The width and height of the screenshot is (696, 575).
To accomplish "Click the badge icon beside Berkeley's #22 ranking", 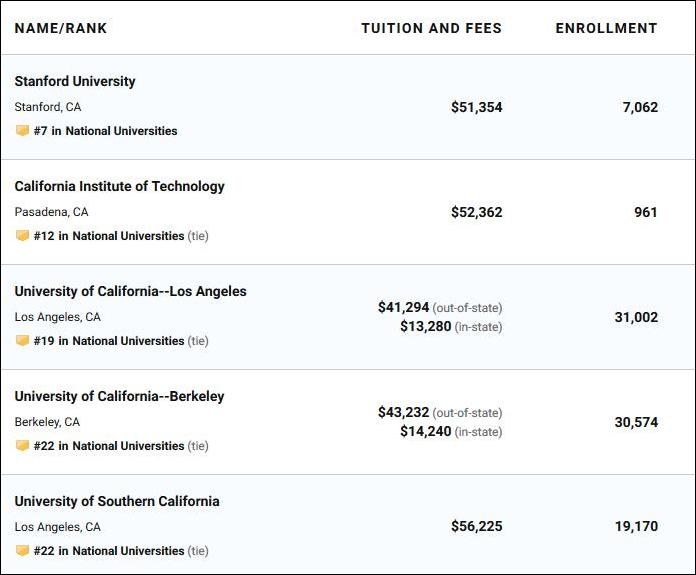I will (22, 446).
